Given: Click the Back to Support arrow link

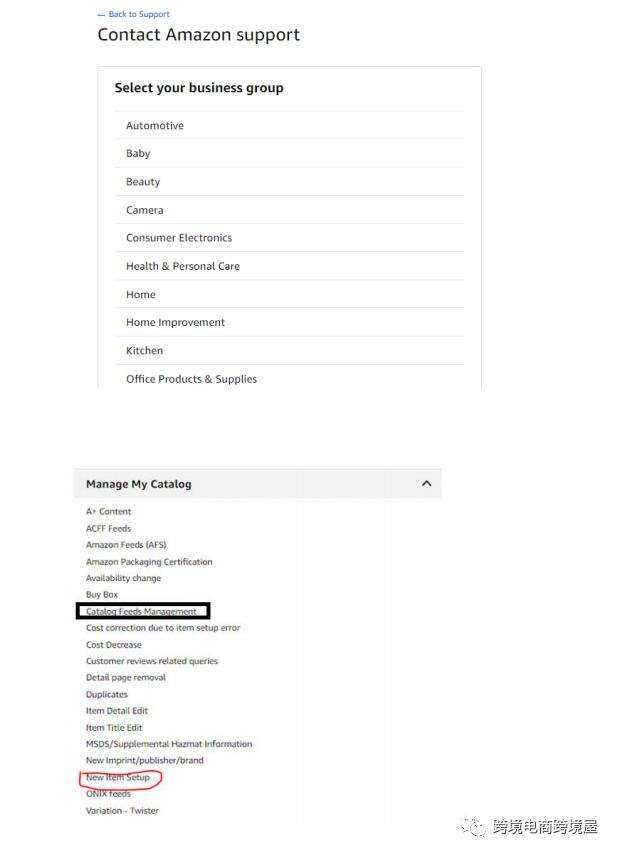Looking at the screenshot, I should (x=134, y=14).
